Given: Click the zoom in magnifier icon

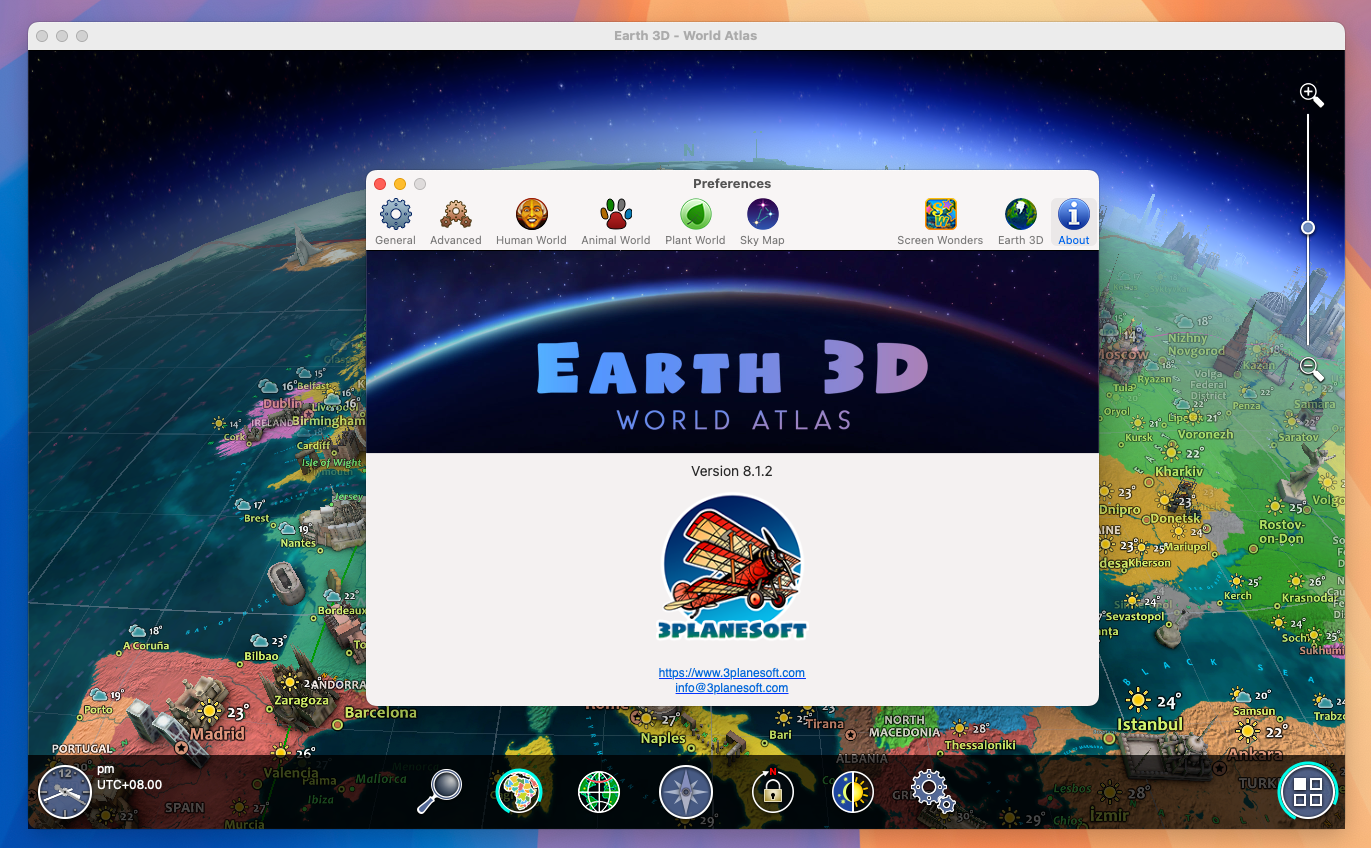Looking at the screenshot, I should (1311, 95).
